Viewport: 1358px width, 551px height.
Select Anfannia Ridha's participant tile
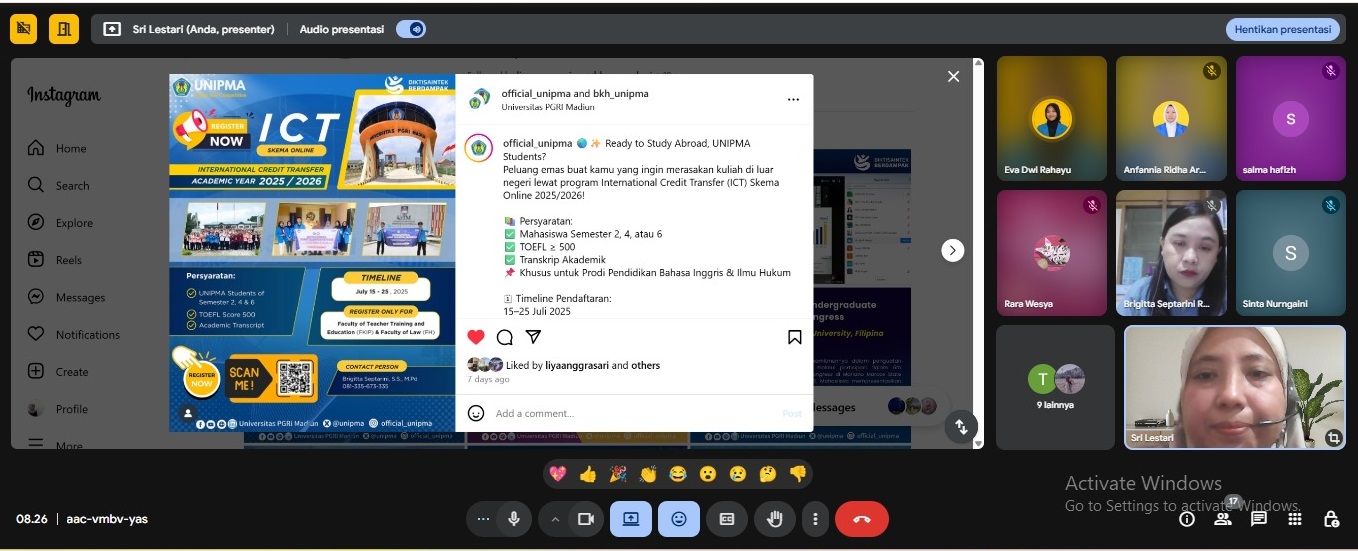pyautogui.click(x=1171, y=118)
